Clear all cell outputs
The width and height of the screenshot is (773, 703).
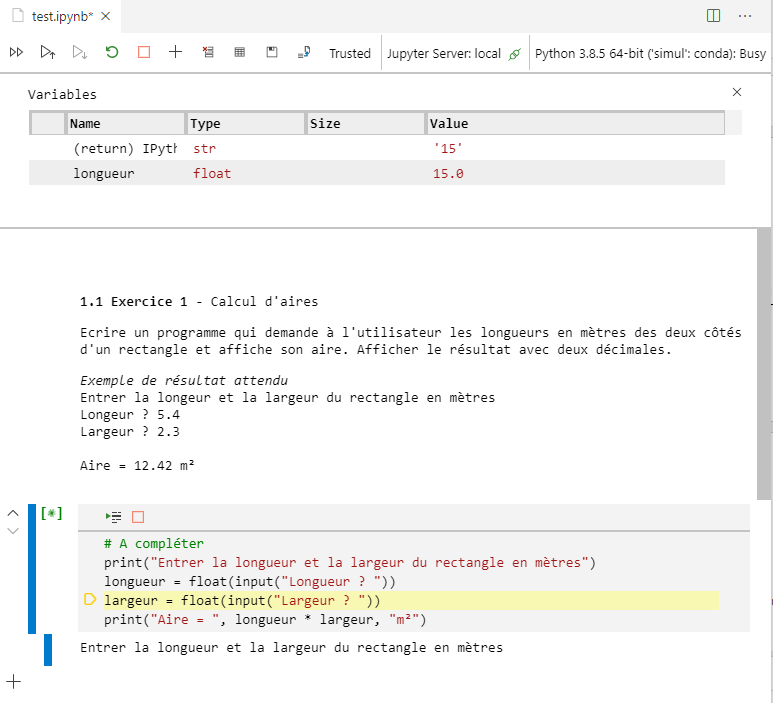click(x=208, y=52)
